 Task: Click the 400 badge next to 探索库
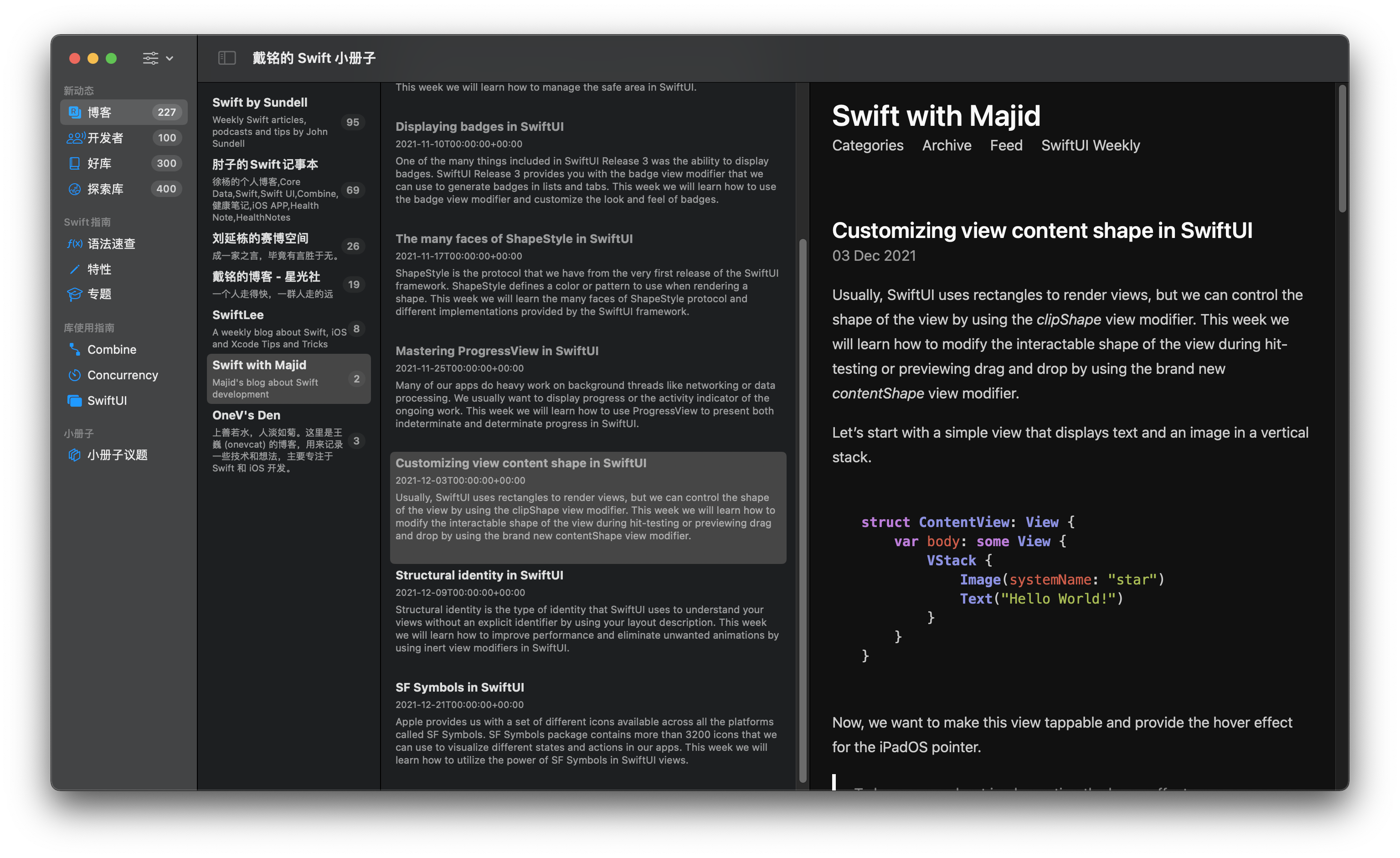click(x=166, y=189)
